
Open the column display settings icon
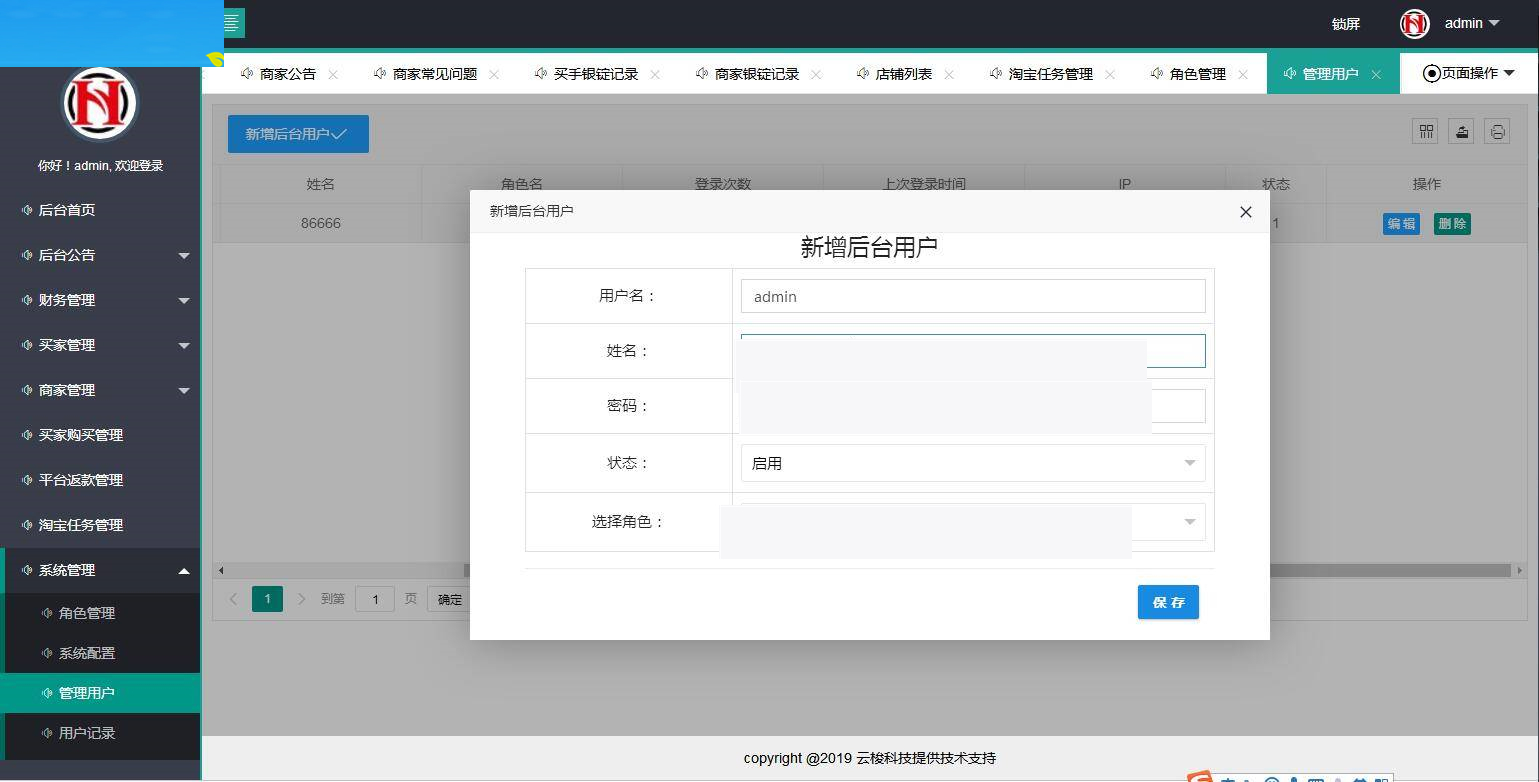[x=1425, y=131]
